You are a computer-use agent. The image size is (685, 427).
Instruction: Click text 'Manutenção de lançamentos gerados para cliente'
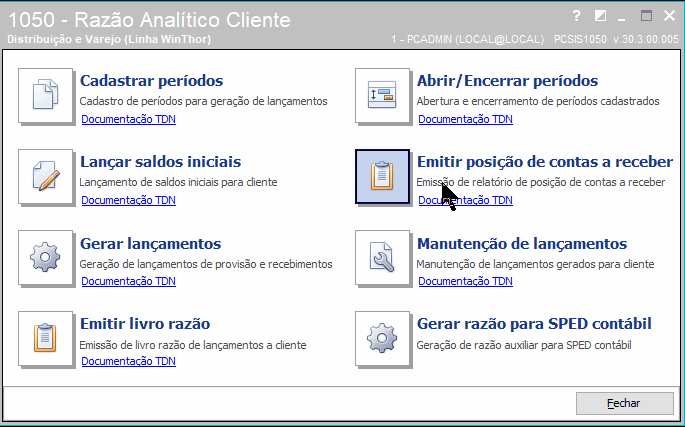535,264
